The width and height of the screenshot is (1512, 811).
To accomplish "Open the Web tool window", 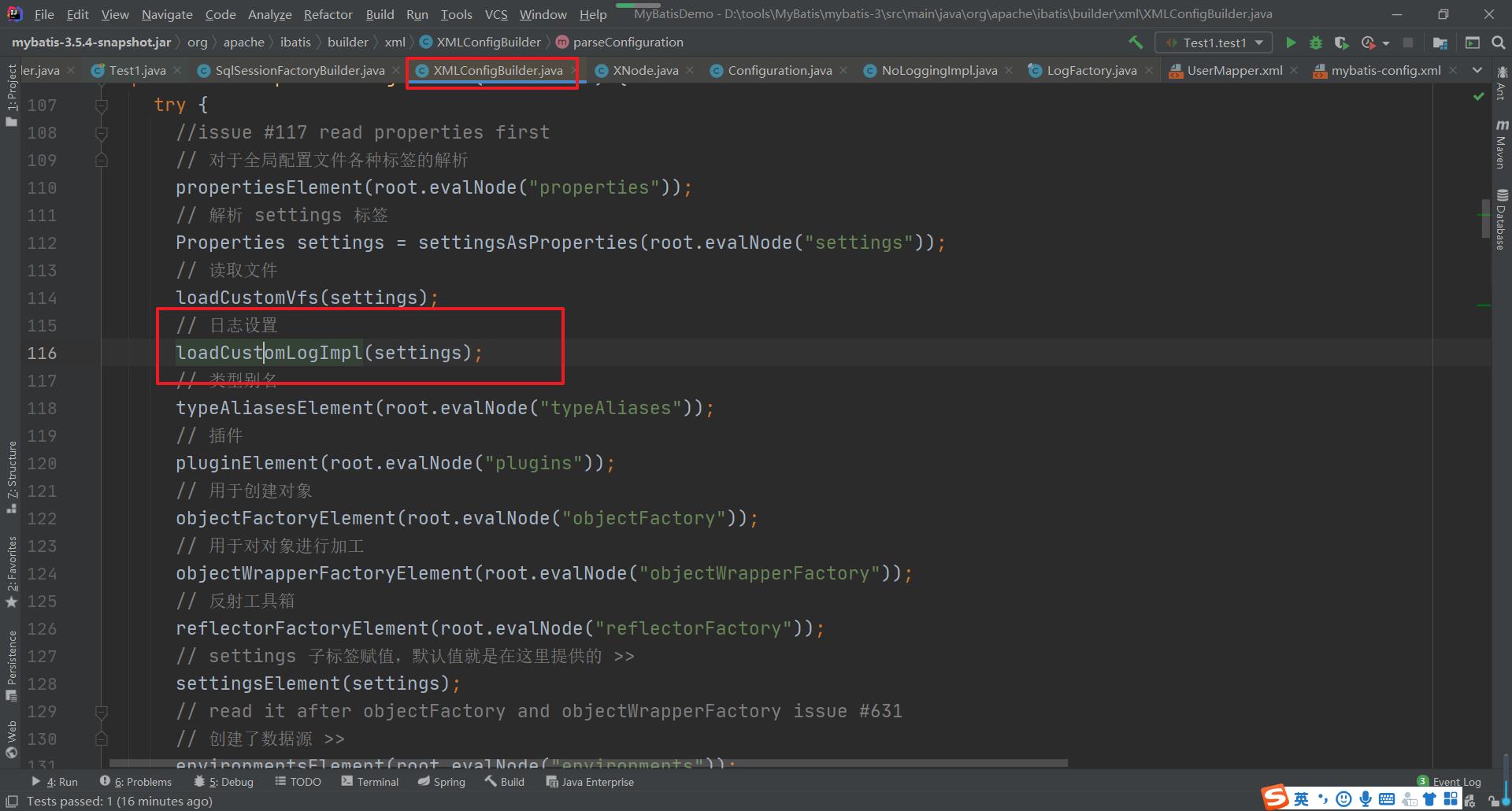I will click(11, 739).
